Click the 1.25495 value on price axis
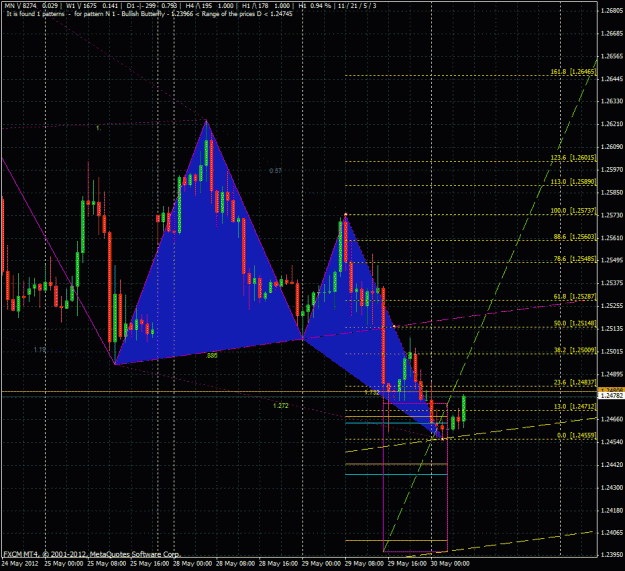This screenshot has width=625, height=571. click(611, 260)
